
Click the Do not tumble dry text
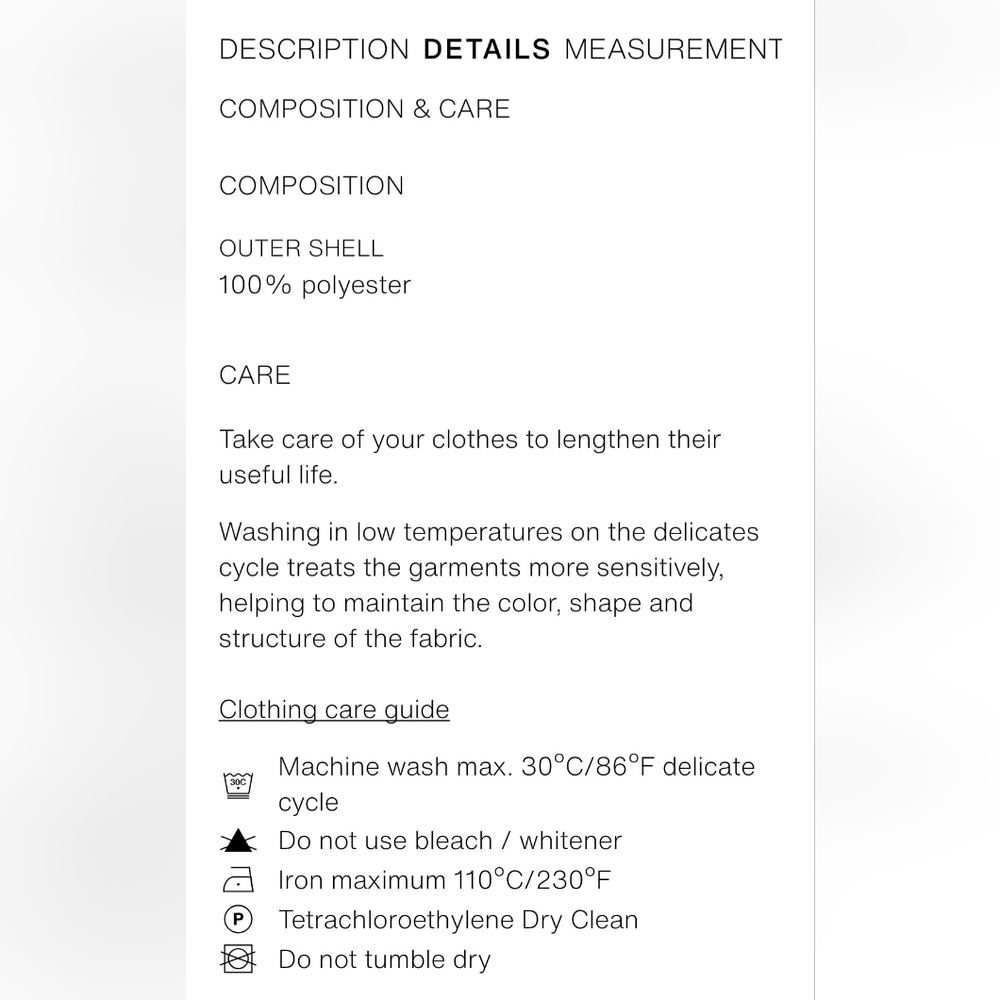point(385,959)
